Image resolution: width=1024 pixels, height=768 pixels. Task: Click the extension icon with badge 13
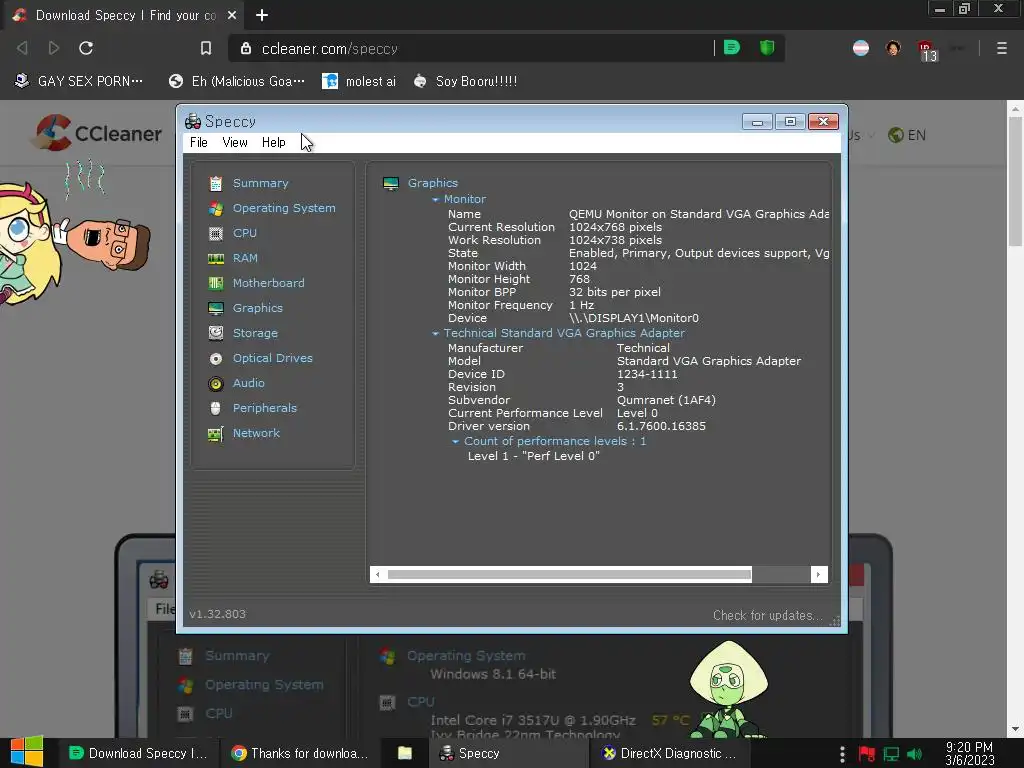(927, 50)
